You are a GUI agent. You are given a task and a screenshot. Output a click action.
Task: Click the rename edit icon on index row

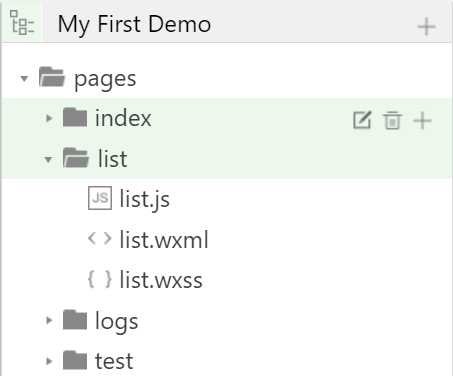[362, 120]
